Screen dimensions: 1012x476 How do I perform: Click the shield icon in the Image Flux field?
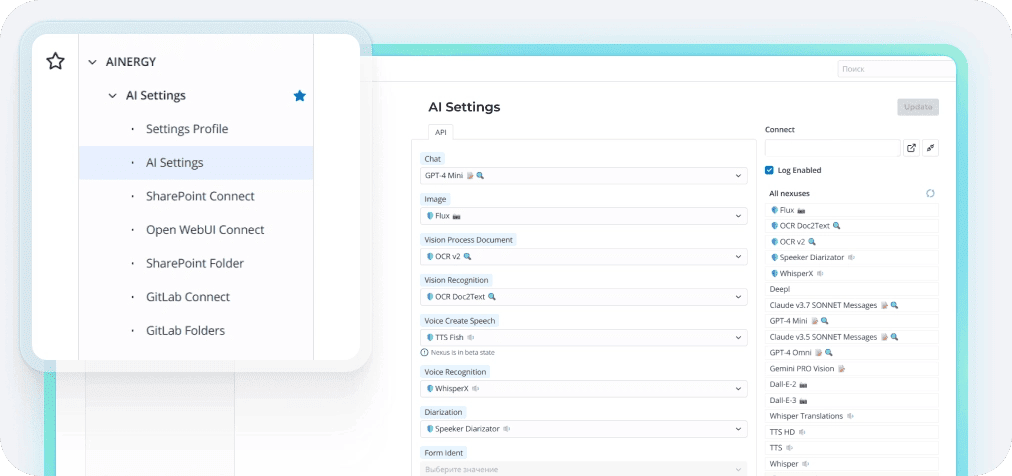(429, 216)
